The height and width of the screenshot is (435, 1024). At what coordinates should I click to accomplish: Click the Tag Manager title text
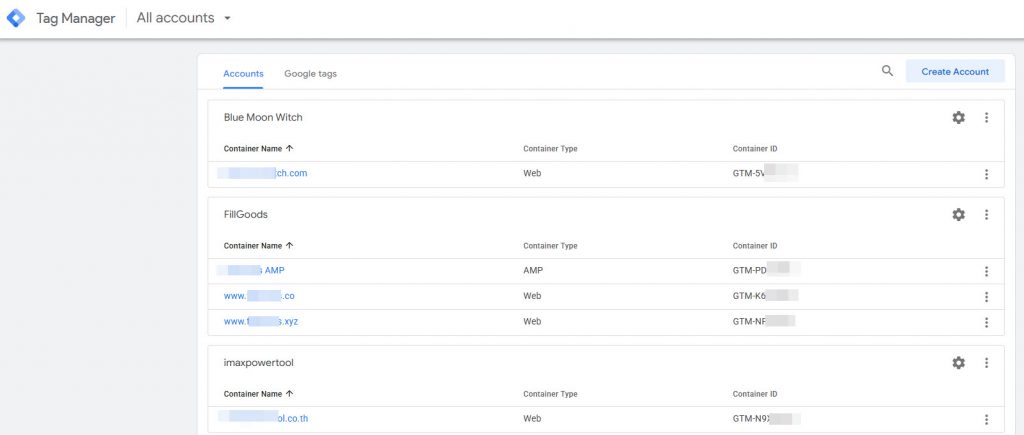[76, 18]
